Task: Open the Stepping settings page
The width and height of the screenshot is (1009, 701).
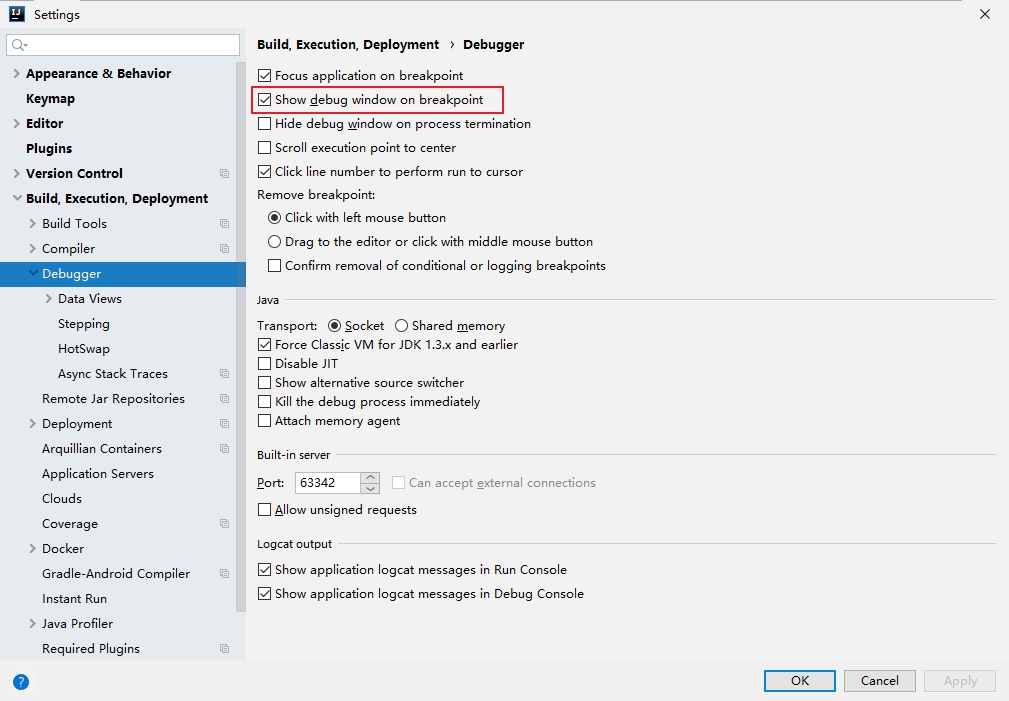Action: coord(84,324)
